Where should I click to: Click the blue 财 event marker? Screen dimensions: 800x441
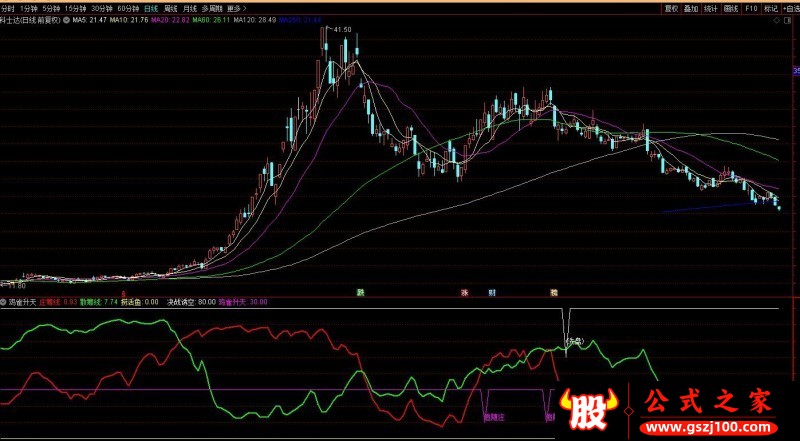click(x=492, y=293)
